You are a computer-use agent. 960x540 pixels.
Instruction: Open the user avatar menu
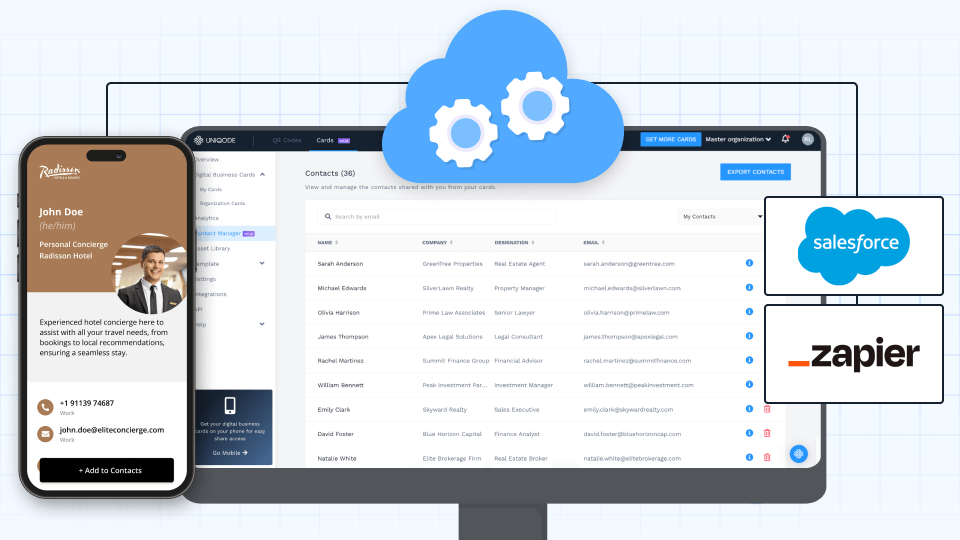[x=808, y=139]
